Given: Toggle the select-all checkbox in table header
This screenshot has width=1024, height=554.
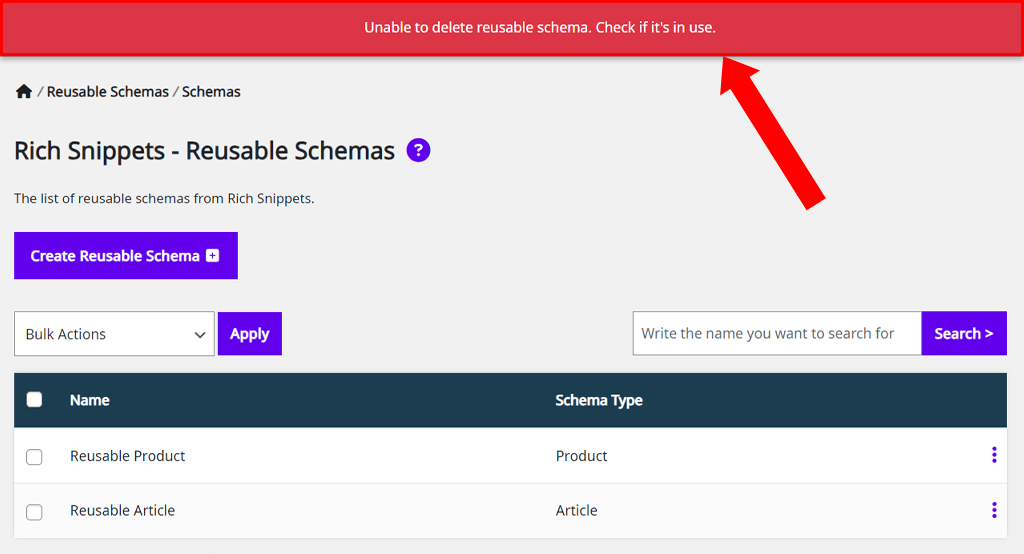Looking at the screenshot, I should (34, 399).
